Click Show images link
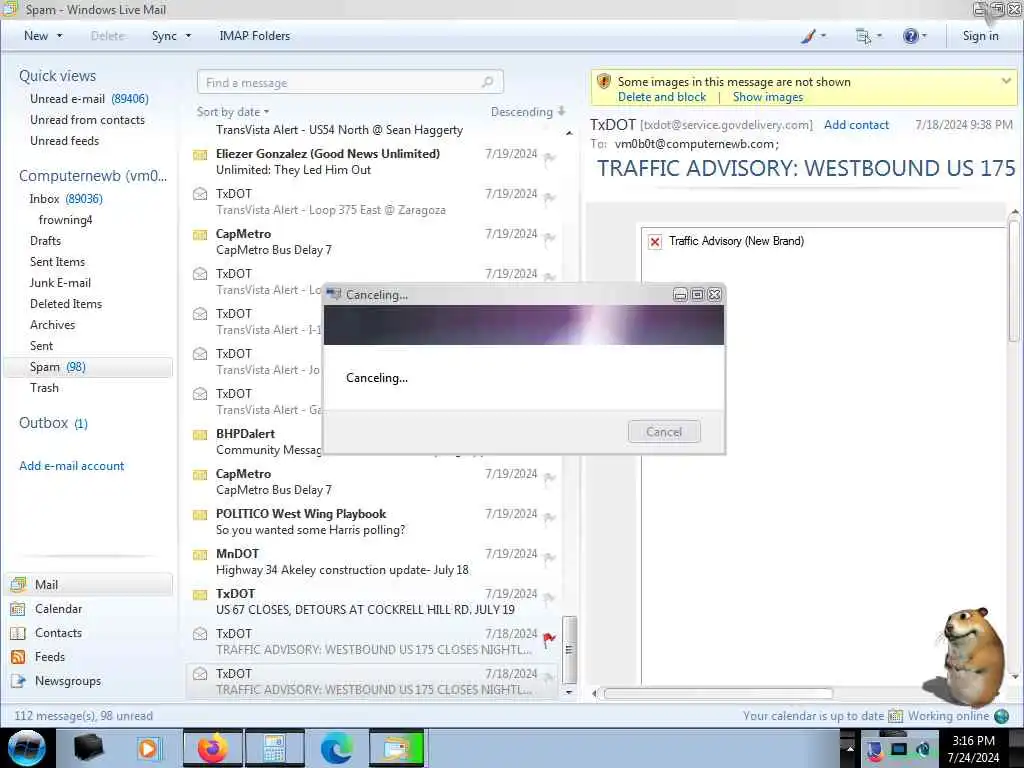The image size is (1024, 768). click(x=767, y=97)
